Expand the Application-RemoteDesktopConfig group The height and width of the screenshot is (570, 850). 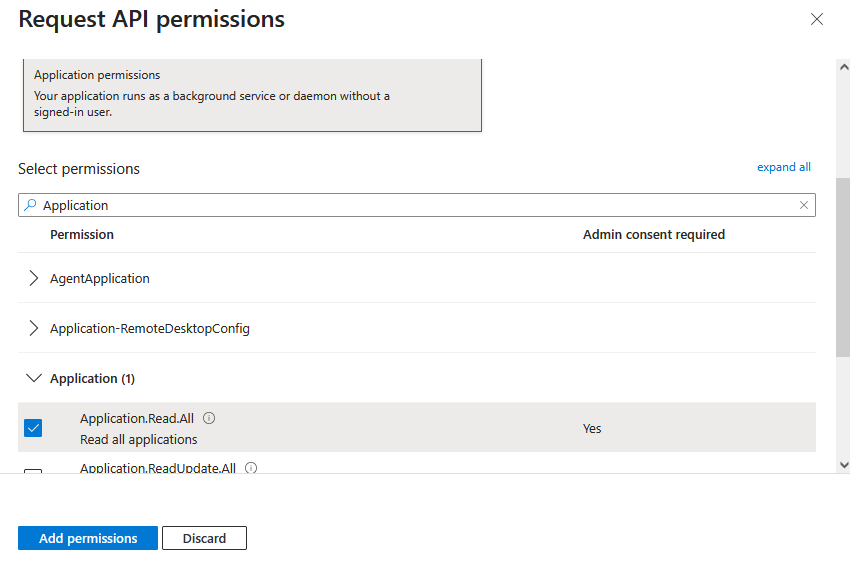pyautogui.click(x=34, y=328)
